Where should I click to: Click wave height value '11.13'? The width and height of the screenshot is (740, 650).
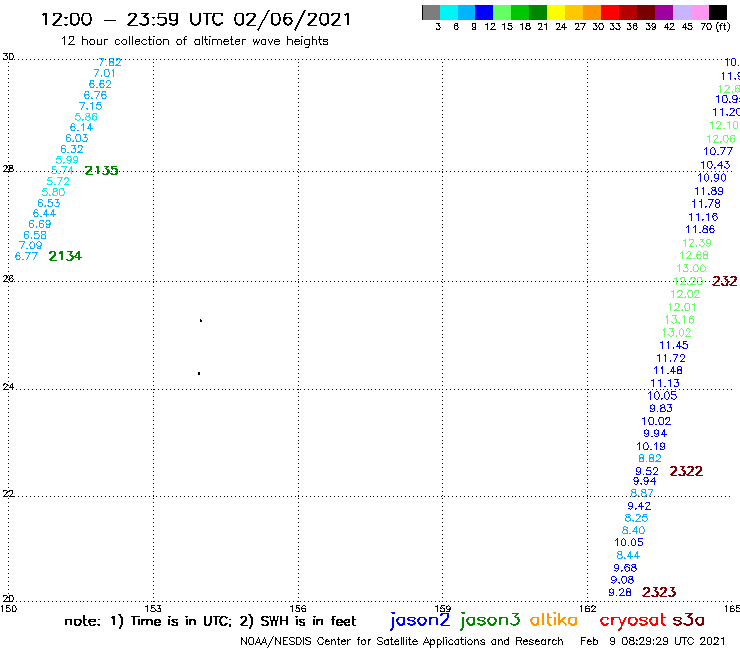[x=665, y=383]
